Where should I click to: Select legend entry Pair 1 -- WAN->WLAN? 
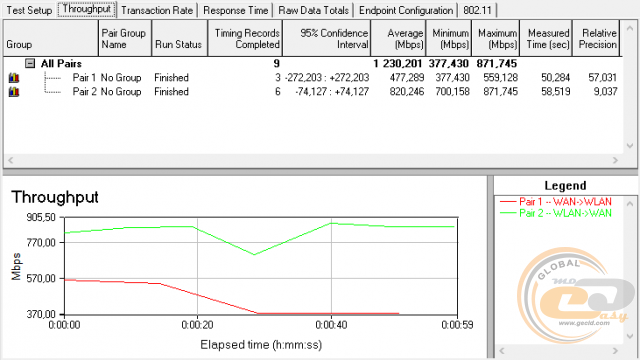[556, 202]
